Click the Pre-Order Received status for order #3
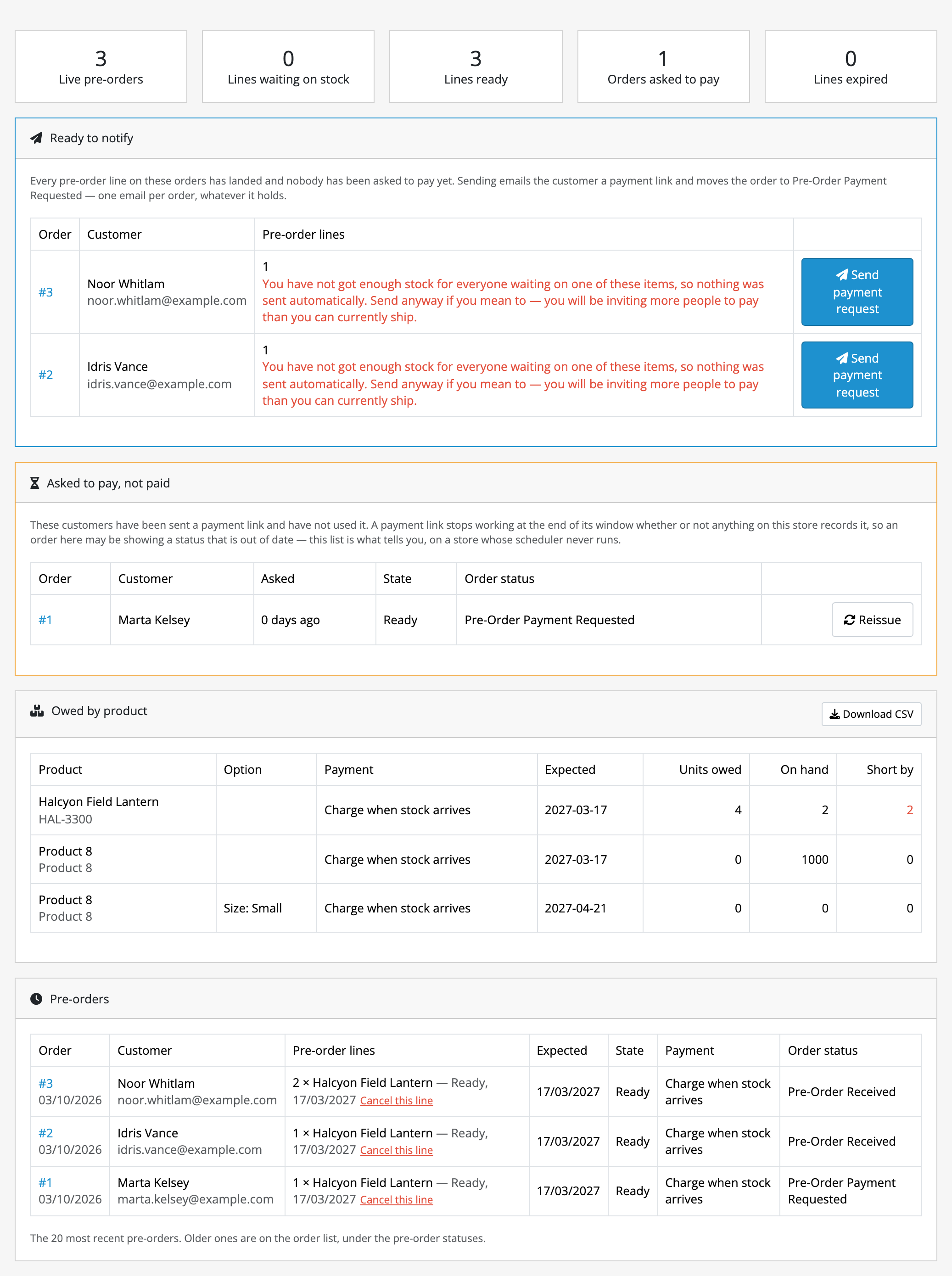The height and width of the screenshot is (1276, 952). click(x=841, y=1091)
